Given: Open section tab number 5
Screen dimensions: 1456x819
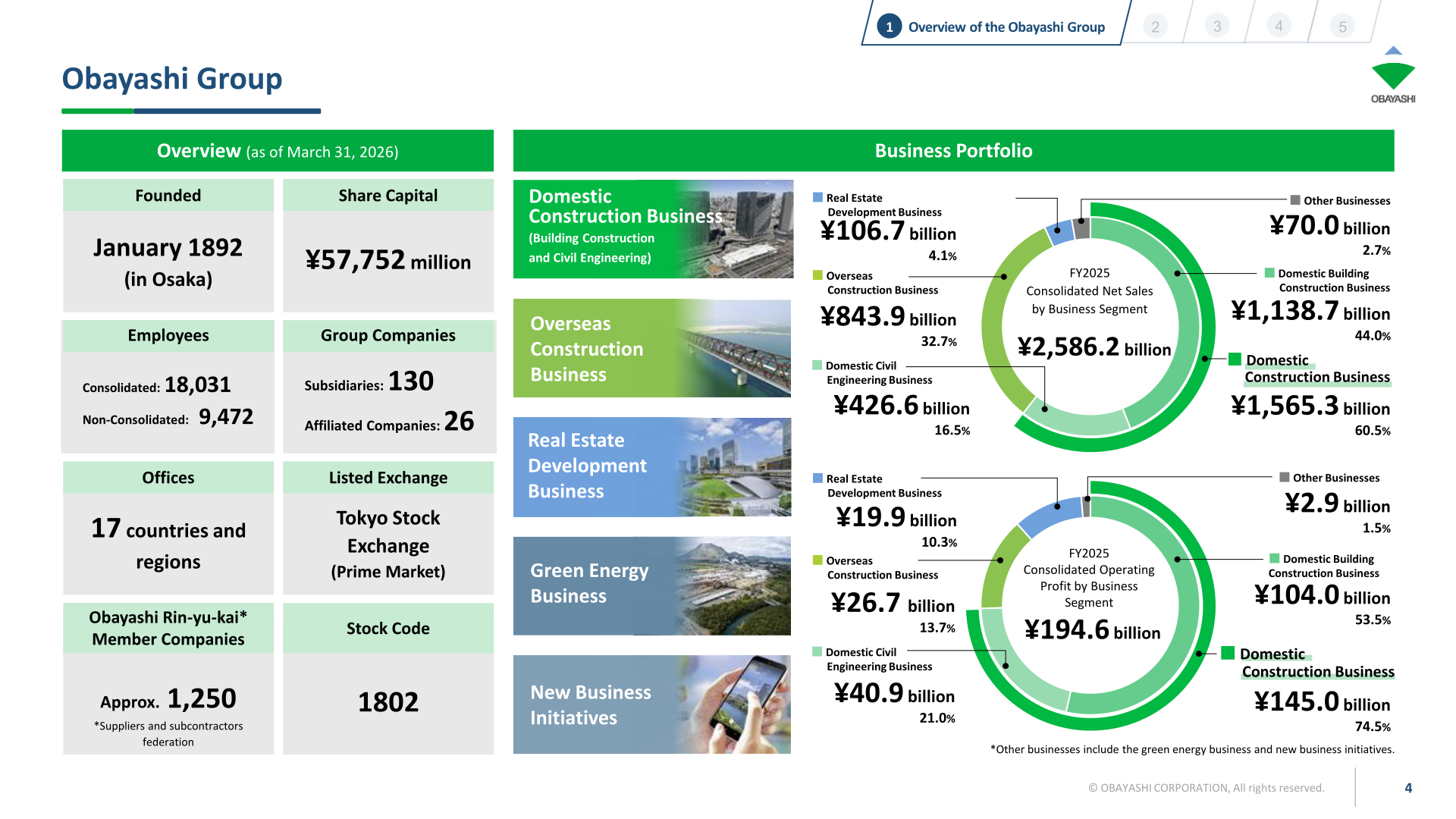Looking at the screenshot, I should click(x=1342, y=27).
